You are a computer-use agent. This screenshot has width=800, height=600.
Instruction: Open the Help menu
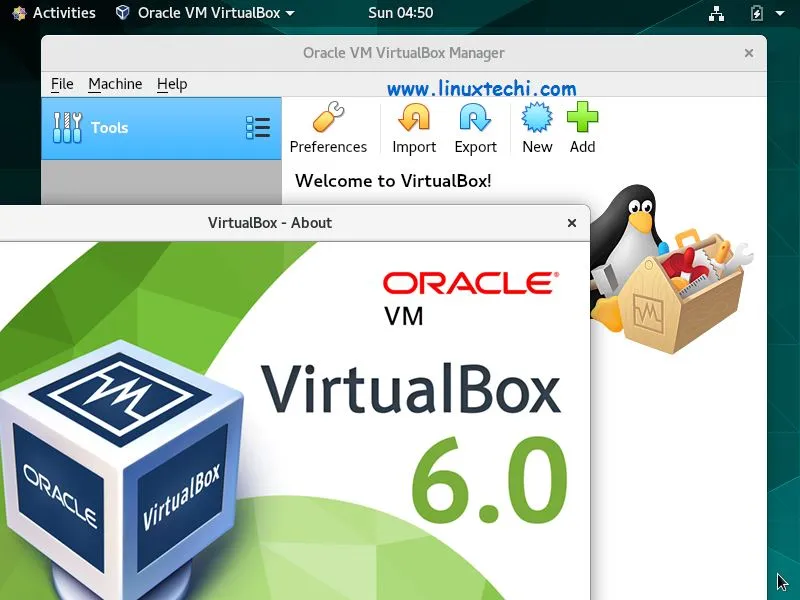pyautogui.click(x=172, y=84)
